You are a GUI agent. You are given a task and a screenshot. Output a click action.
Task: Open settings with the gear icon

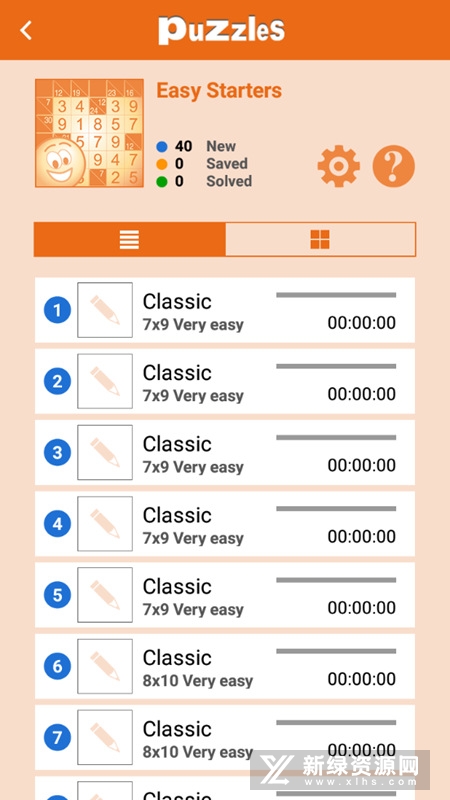coord(338,166)
